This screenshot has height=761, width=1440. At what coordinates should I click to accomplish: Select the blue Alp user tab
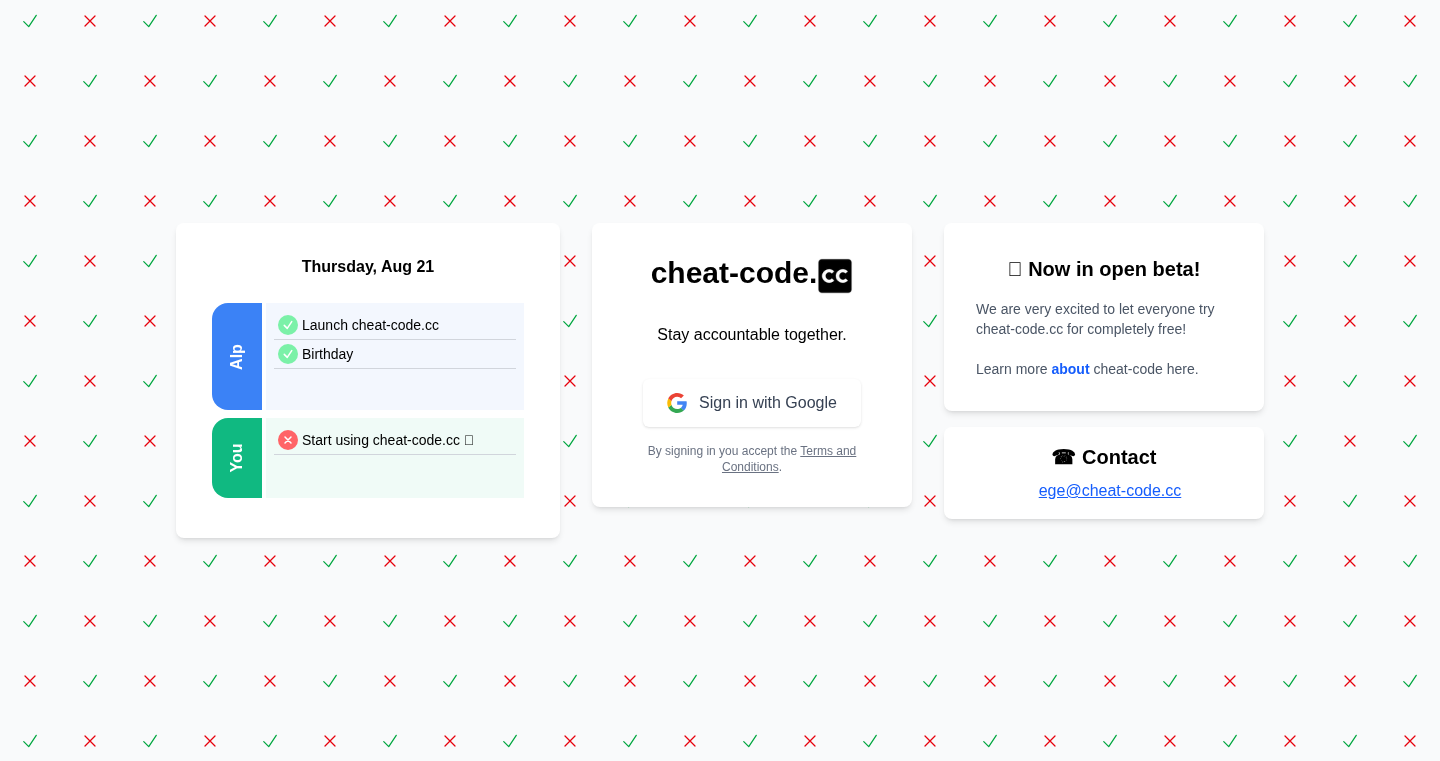[x=237, y=357]
